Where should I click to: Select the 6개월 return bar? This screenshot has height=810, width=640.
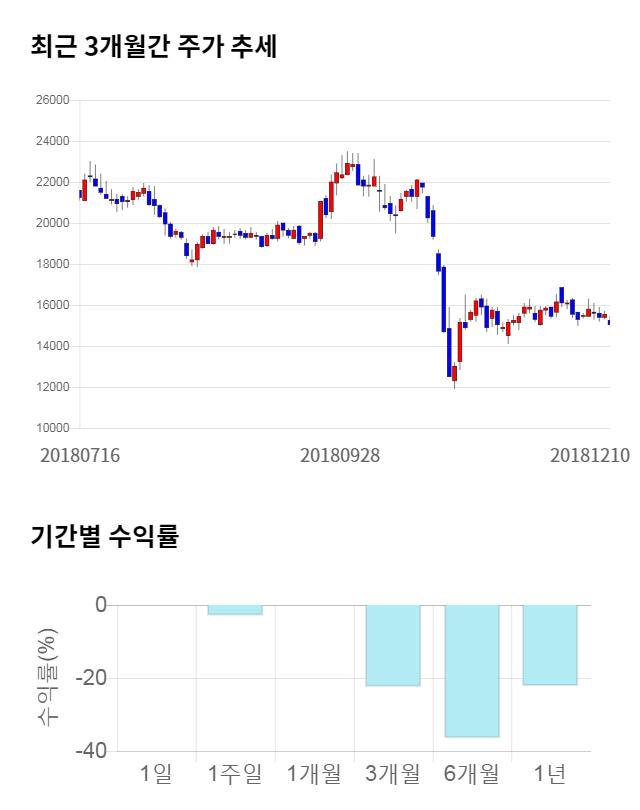pyautogui.click(x=471, y=670)
